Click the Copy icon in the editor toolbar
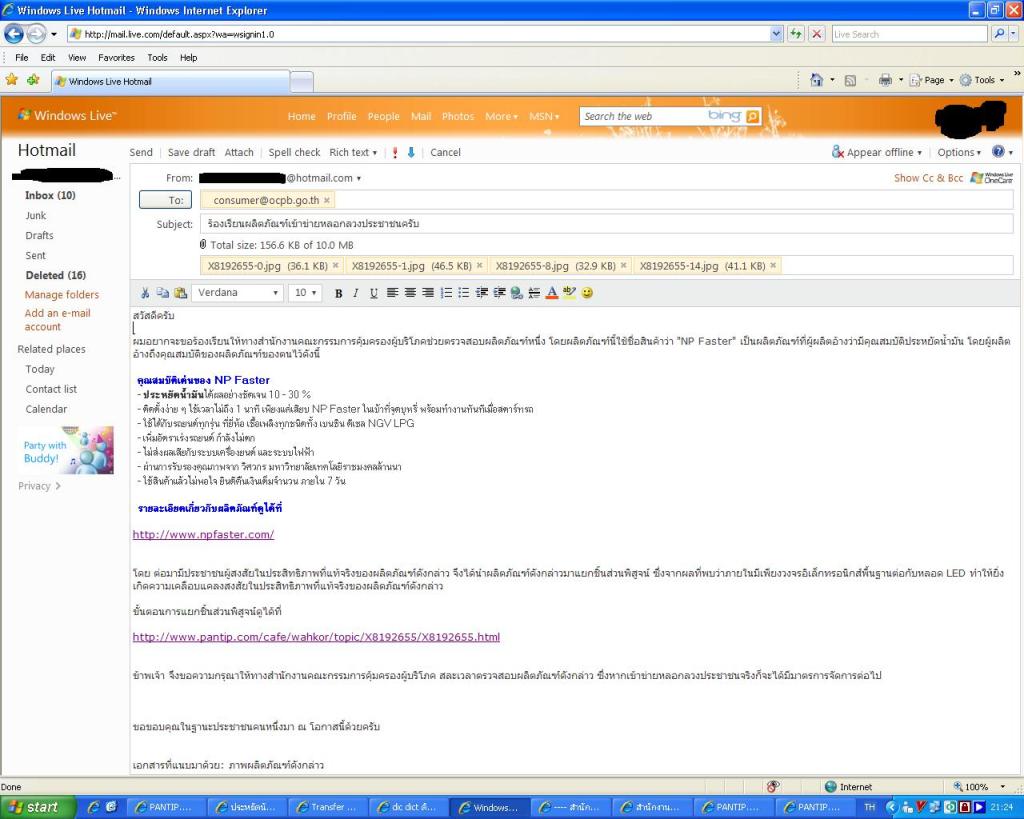 click(x=162, y=293)
